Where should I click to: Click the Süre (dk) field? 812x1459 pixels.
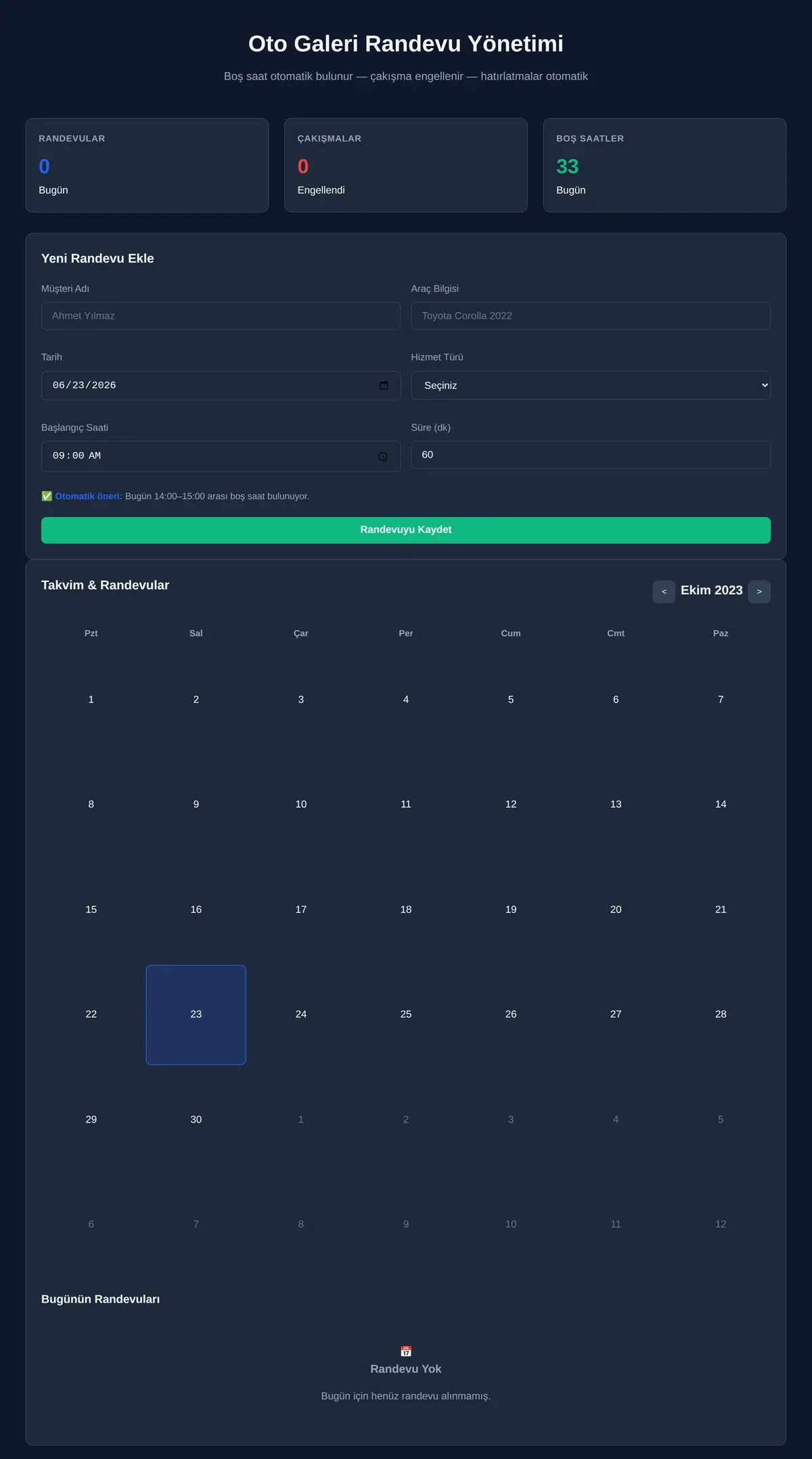pos(591,455)
